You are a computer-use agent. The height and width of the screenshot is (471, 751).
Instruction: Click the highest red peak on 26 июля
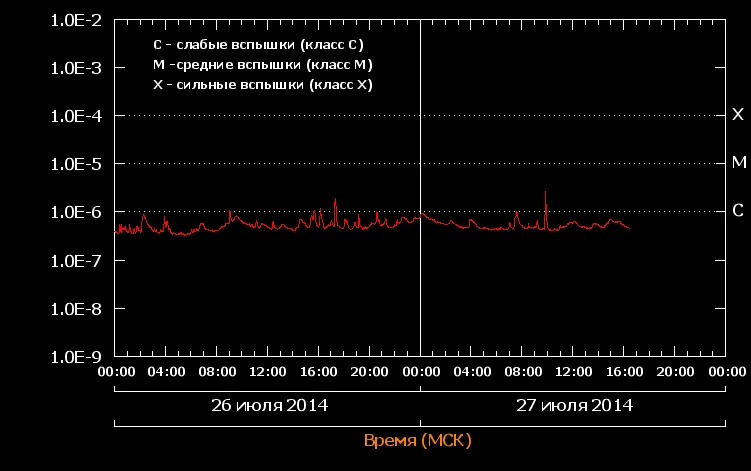tap(335, 199)
